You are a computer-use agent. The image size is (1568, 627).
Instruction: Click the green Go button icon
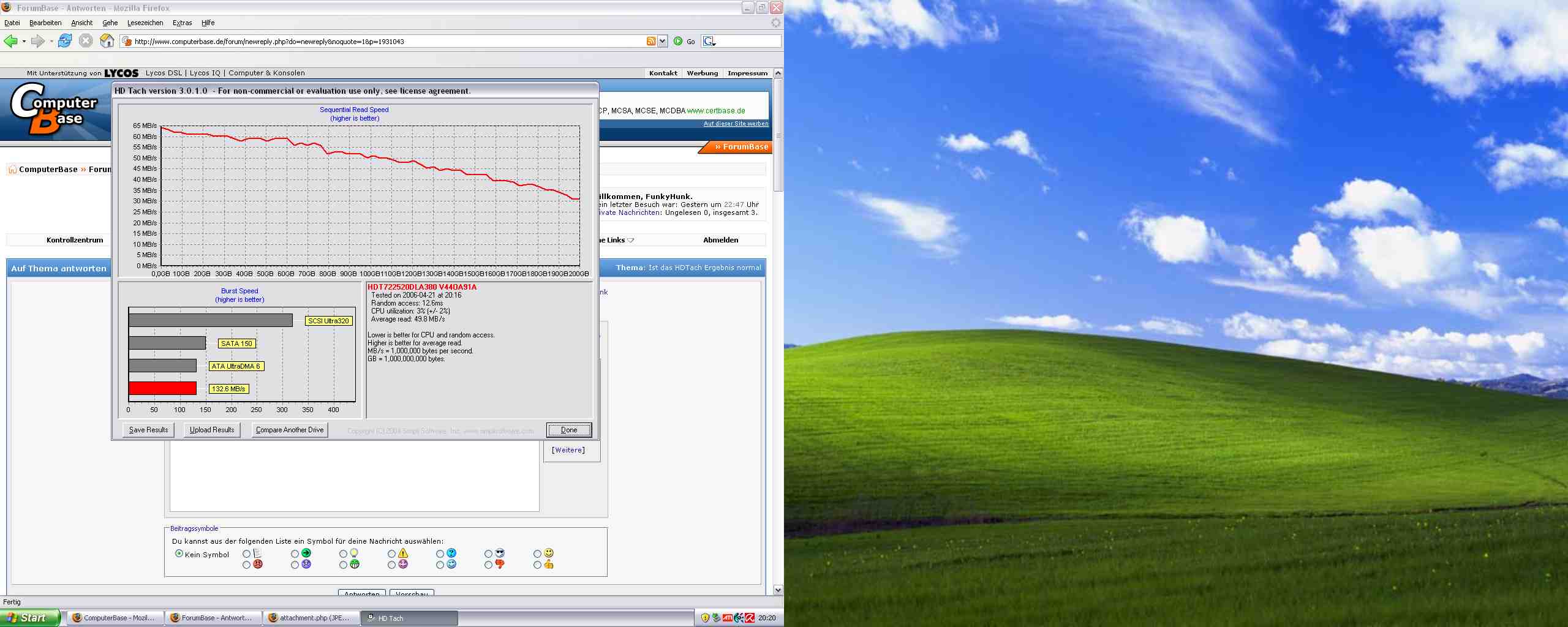tap(678, 41)
